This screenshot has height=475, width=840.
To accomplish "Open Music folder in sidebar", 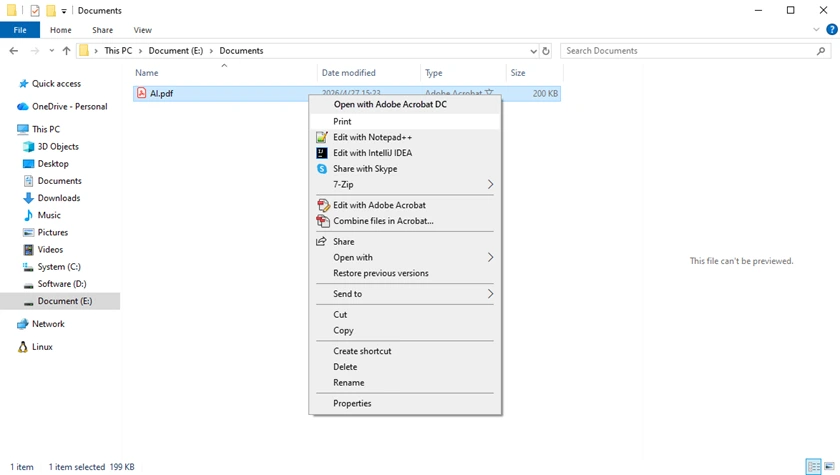I will [49, 215].
